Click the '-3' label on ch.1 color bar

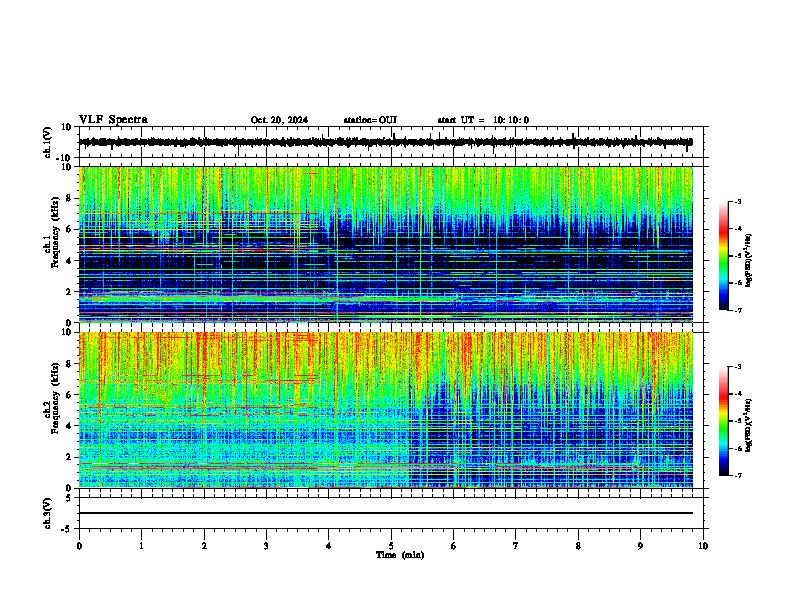[738, 202]
